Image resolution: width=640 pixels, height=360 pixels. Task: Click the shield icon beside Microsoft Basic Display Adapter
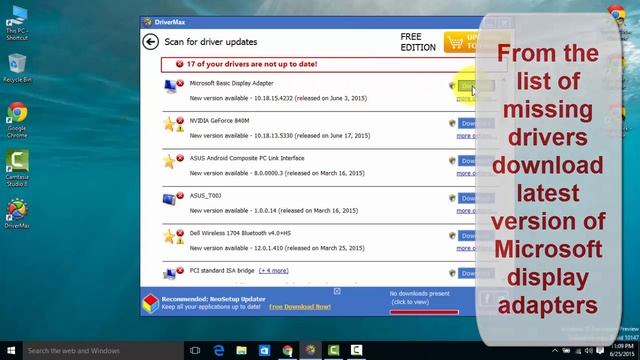(452, 86)
